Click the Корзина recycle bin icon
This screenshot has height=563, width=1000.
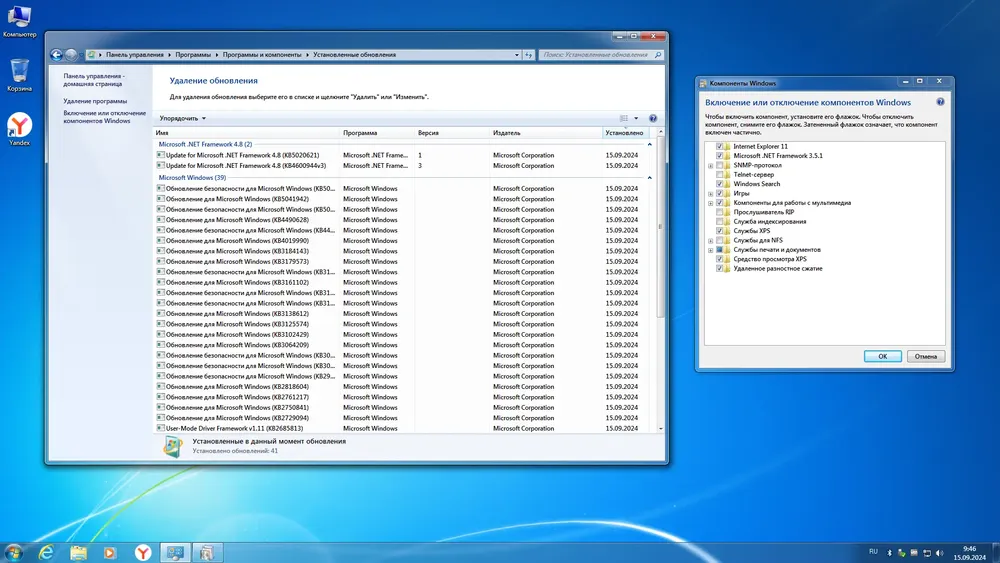(x=19, y=71)
